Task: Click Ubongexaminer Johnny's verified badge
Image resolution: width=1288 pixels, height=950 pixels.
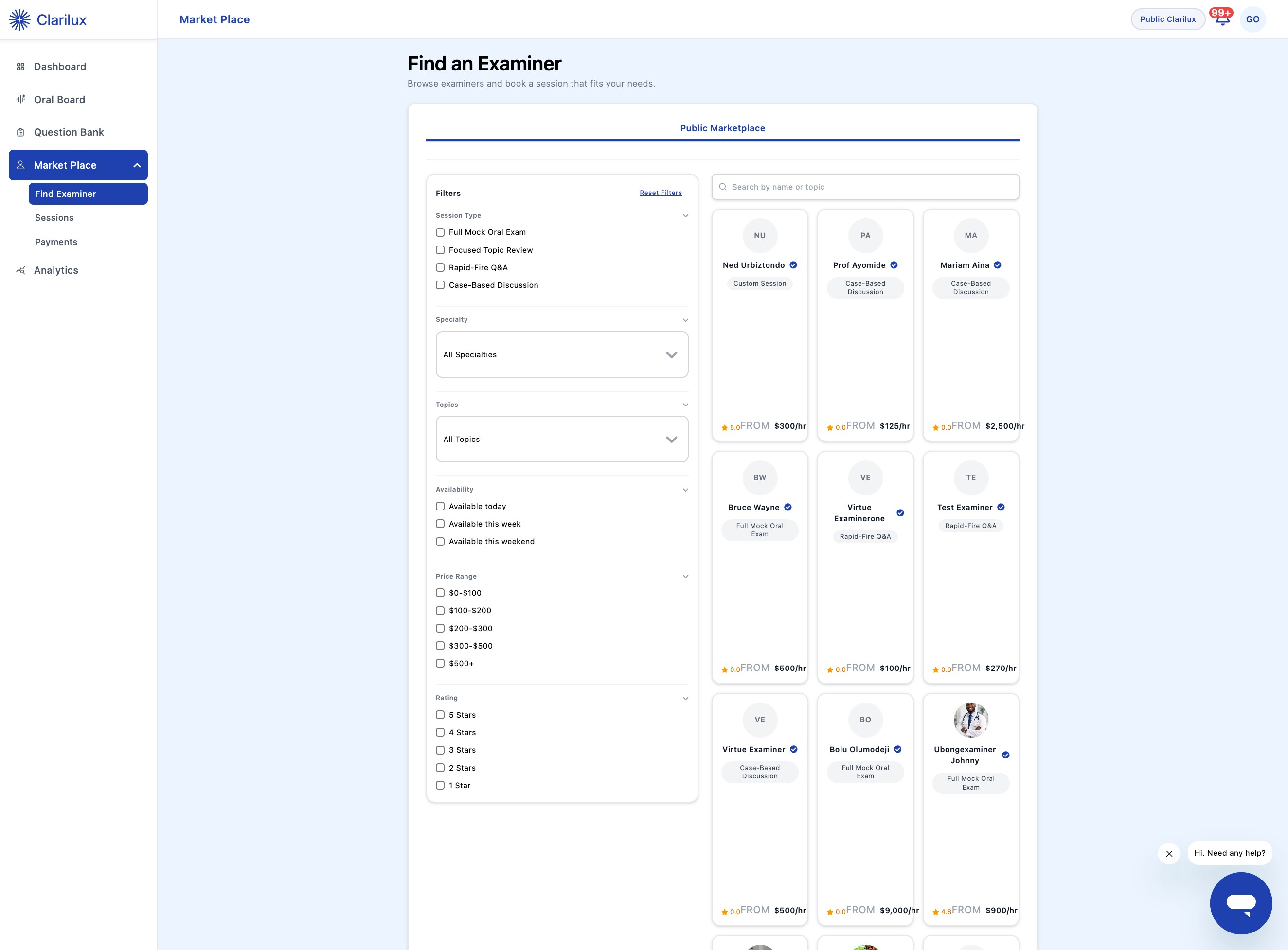Action: [1005, 755]
